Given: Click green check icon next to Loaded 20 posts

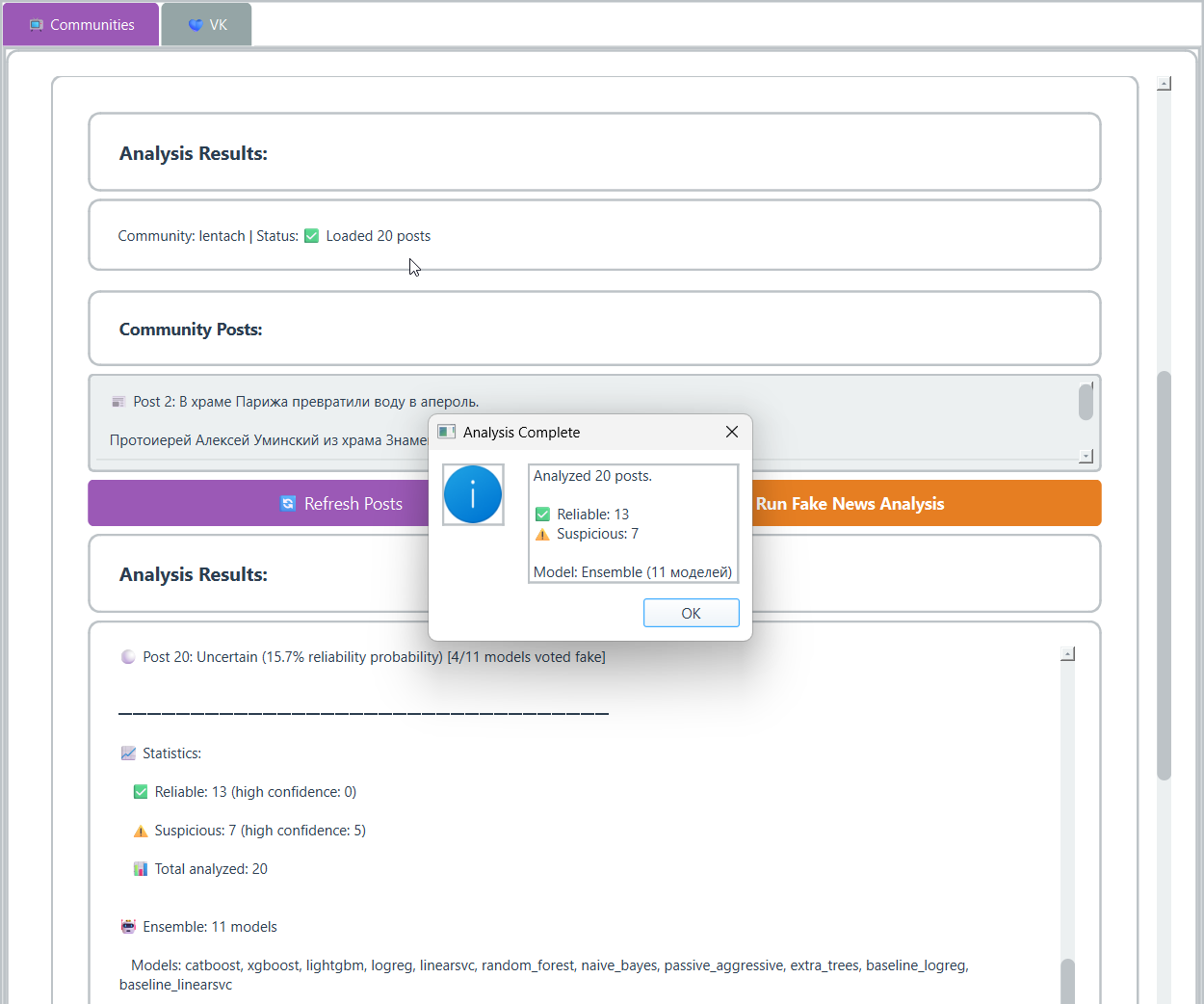Looking at the screenshot, I should (311, 236).
